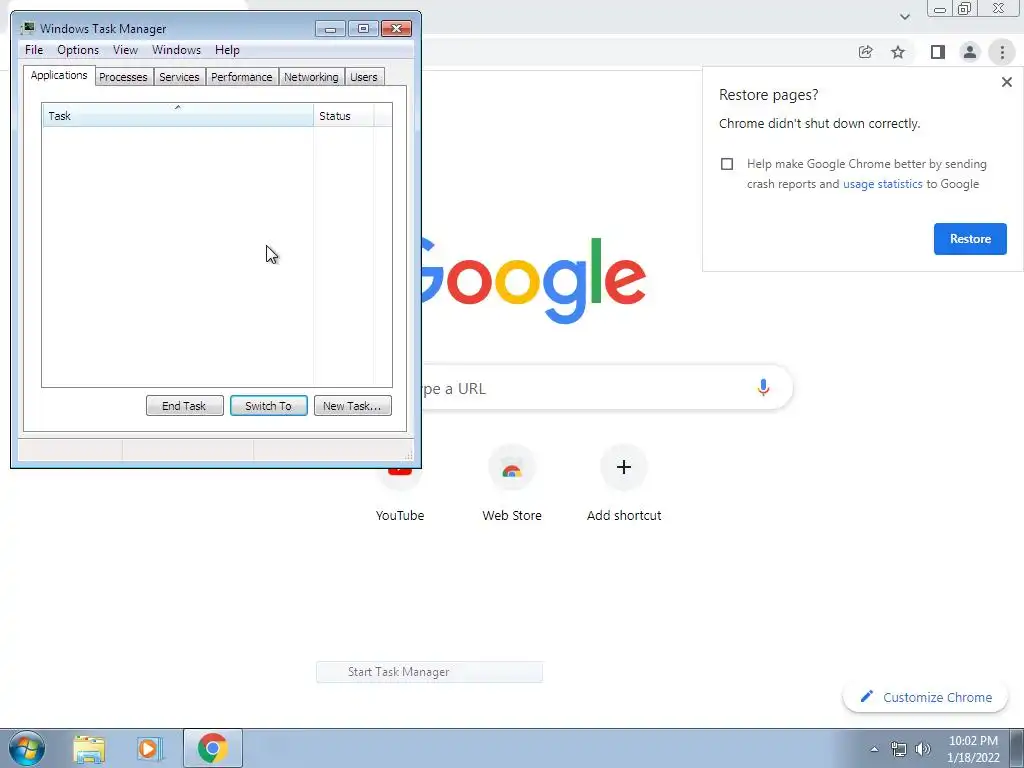Switch to the Networking tab
Image resolution: width=1024 pixels, height=768 pixels.
click(311, 77)
